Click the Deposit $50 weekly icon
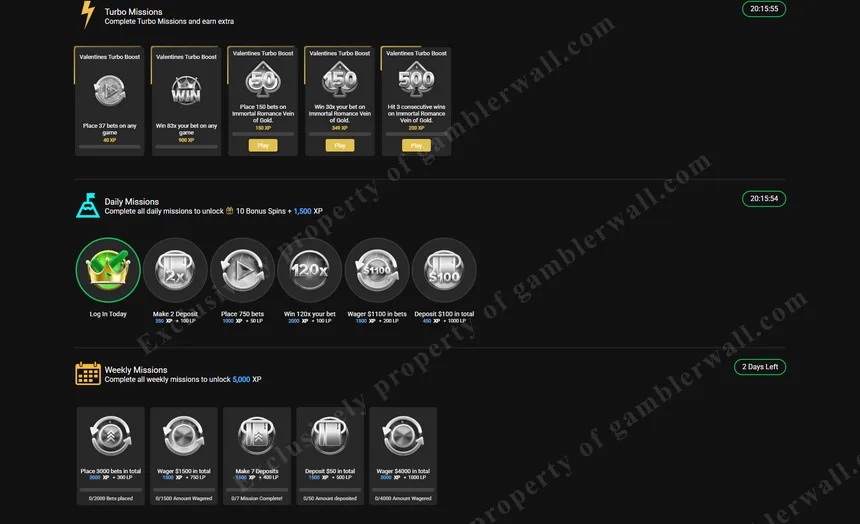 point(330,436)
